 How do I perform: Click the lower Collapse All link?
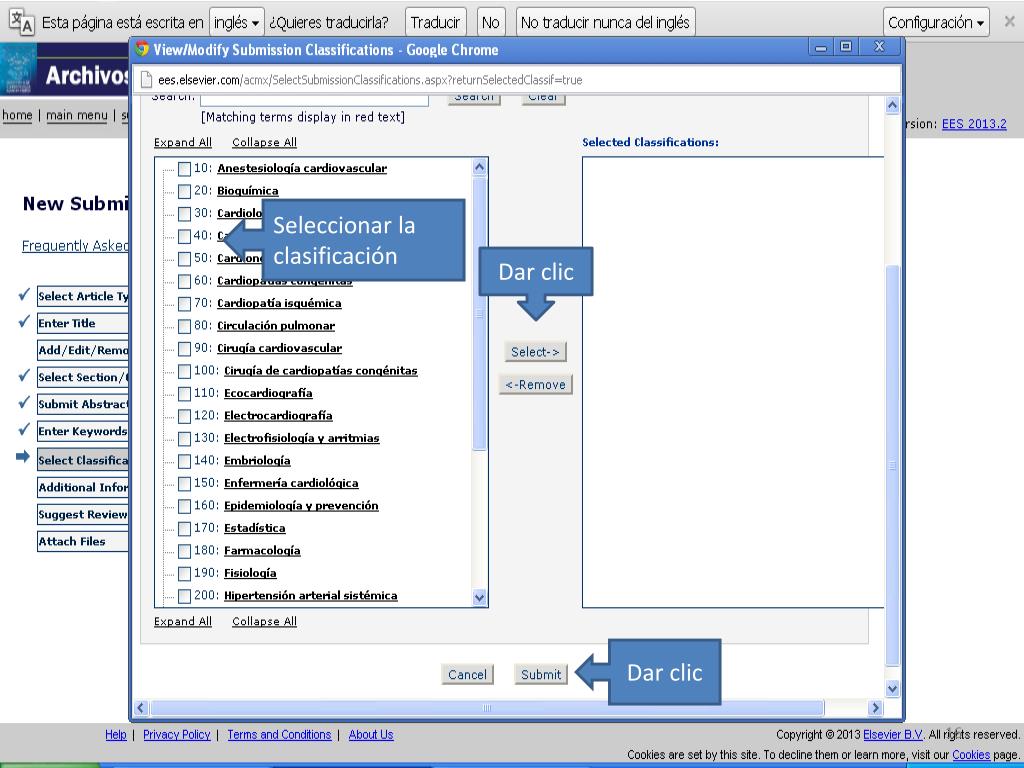264,622
